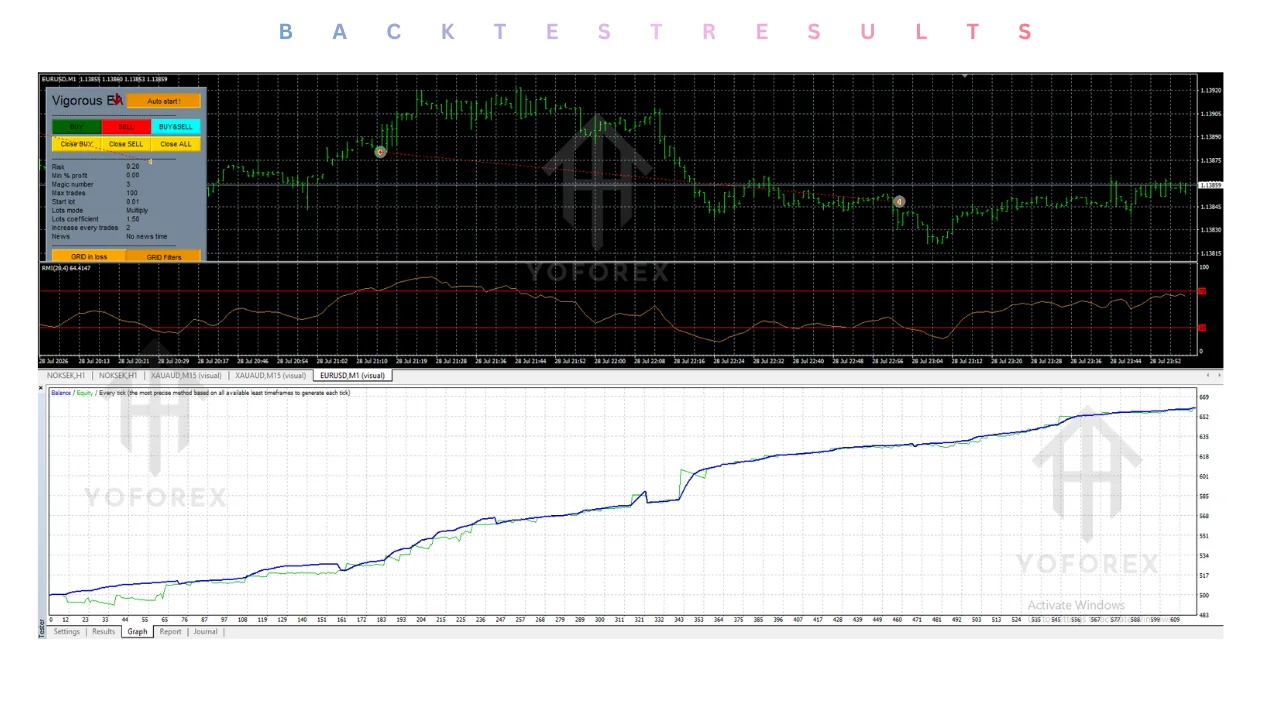
Task: Select the trade close marker near 22:56
Action: [x=899, y=201]
